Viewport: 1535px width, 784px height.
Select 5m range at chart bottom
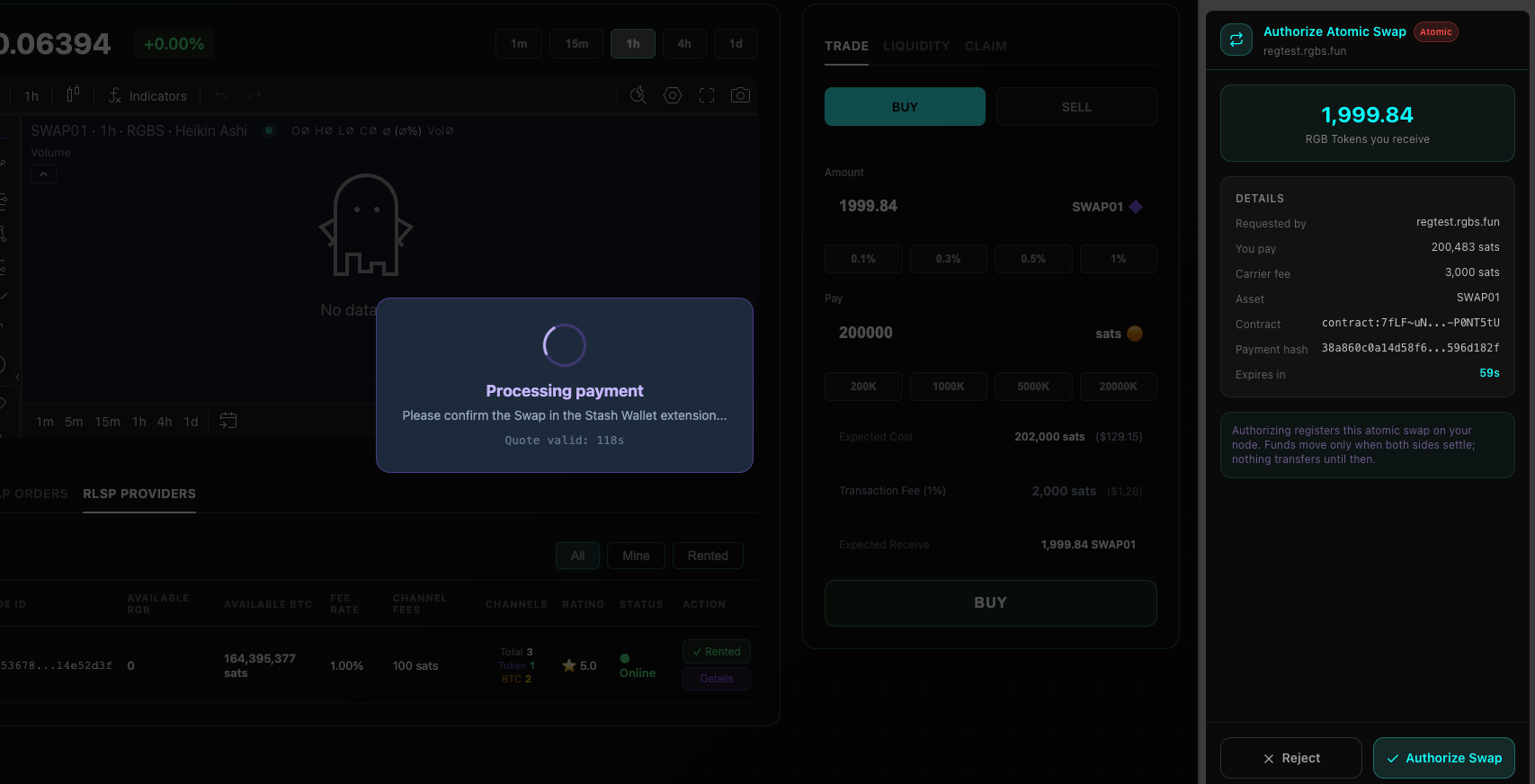74,422
